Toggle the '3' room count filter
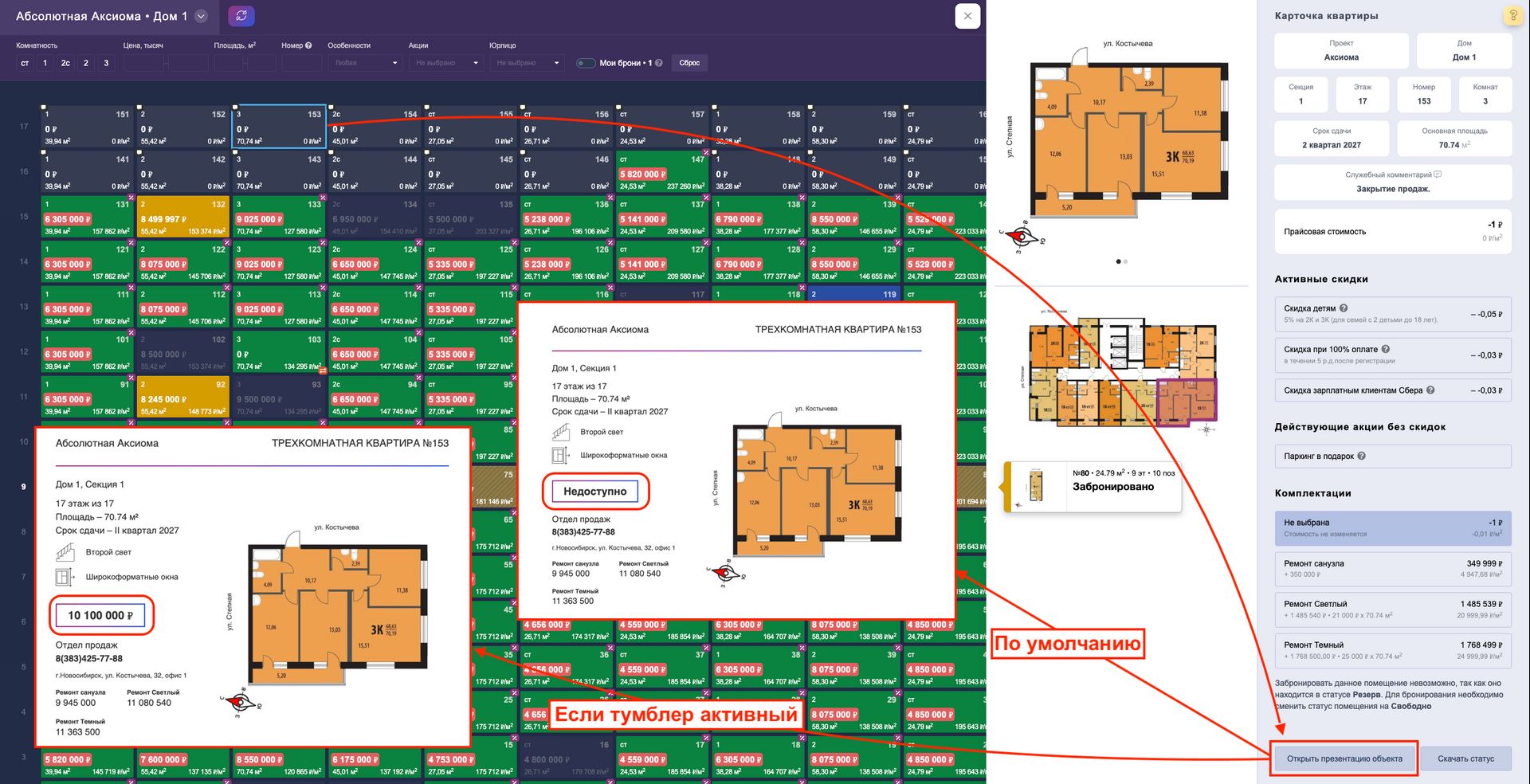The width and height of the screenshot is (1530, 784). (x=106, y=63)
